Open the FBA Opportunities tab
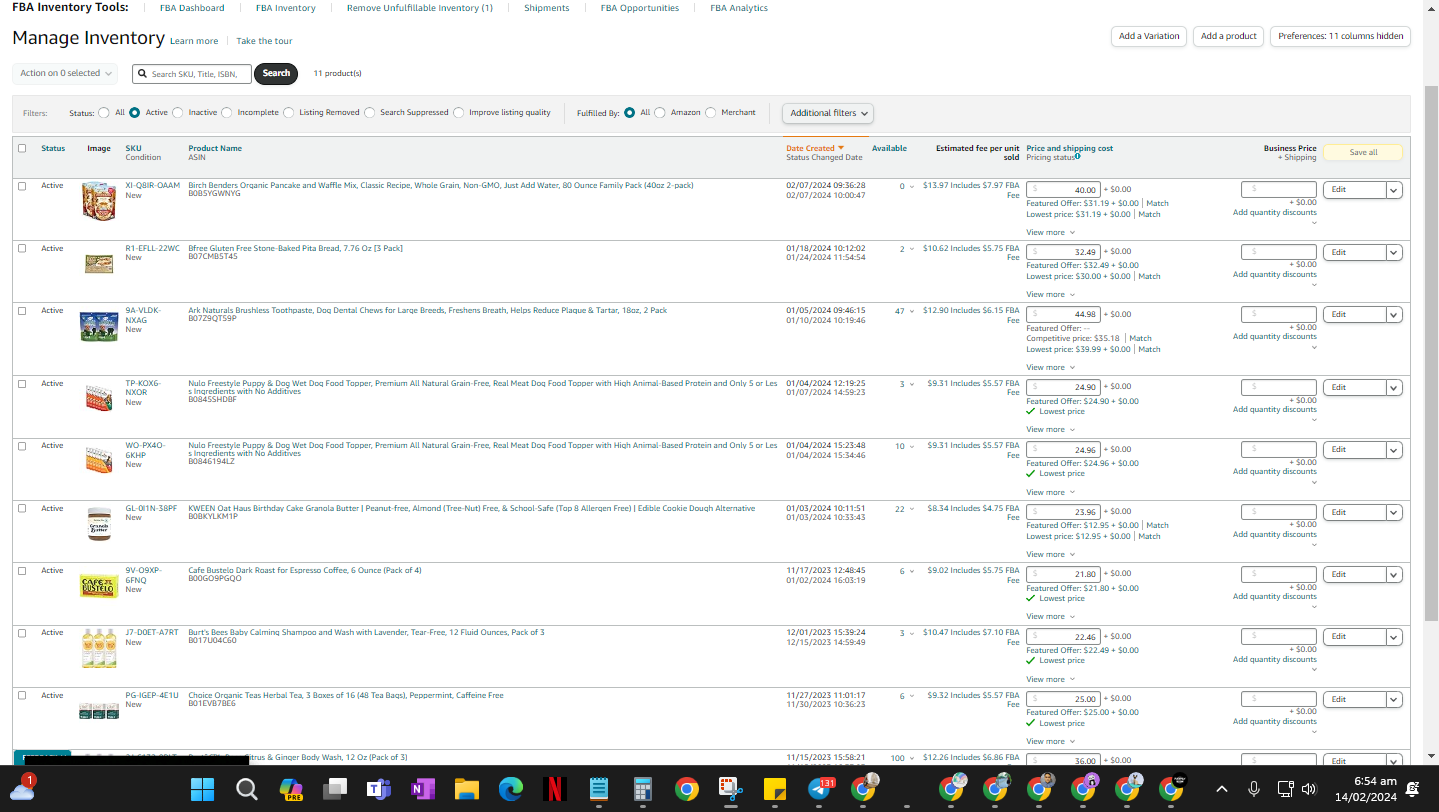 tap(640, 8)
